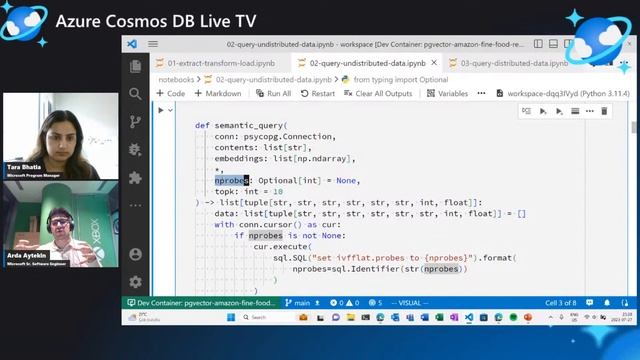This screenshot has height=360, width=640.
Task: Execute cell and below from toolbar
Action: pos(559,111)
